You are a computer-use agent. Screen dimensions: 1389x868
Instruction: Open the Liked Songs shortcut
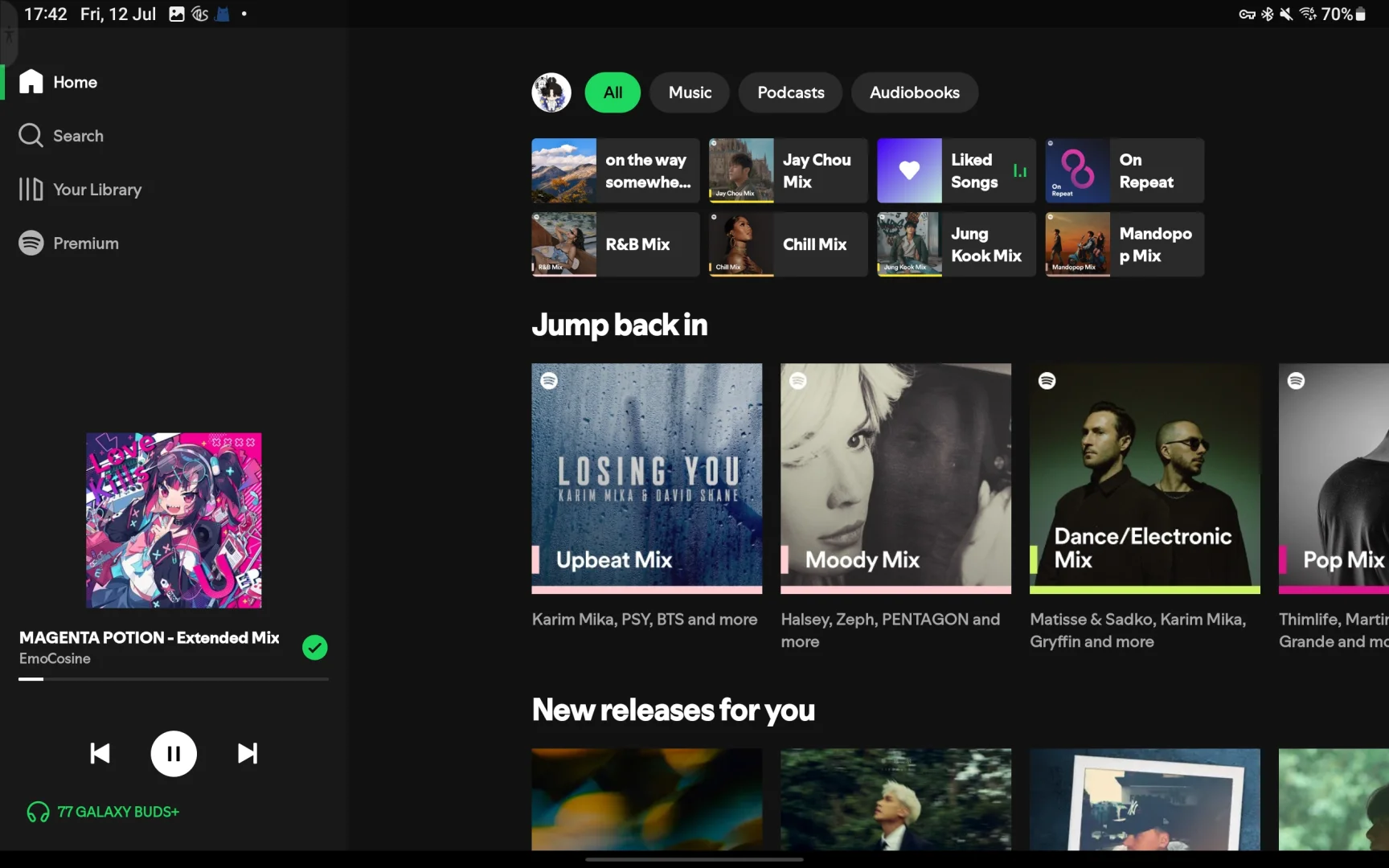point(957,170)
